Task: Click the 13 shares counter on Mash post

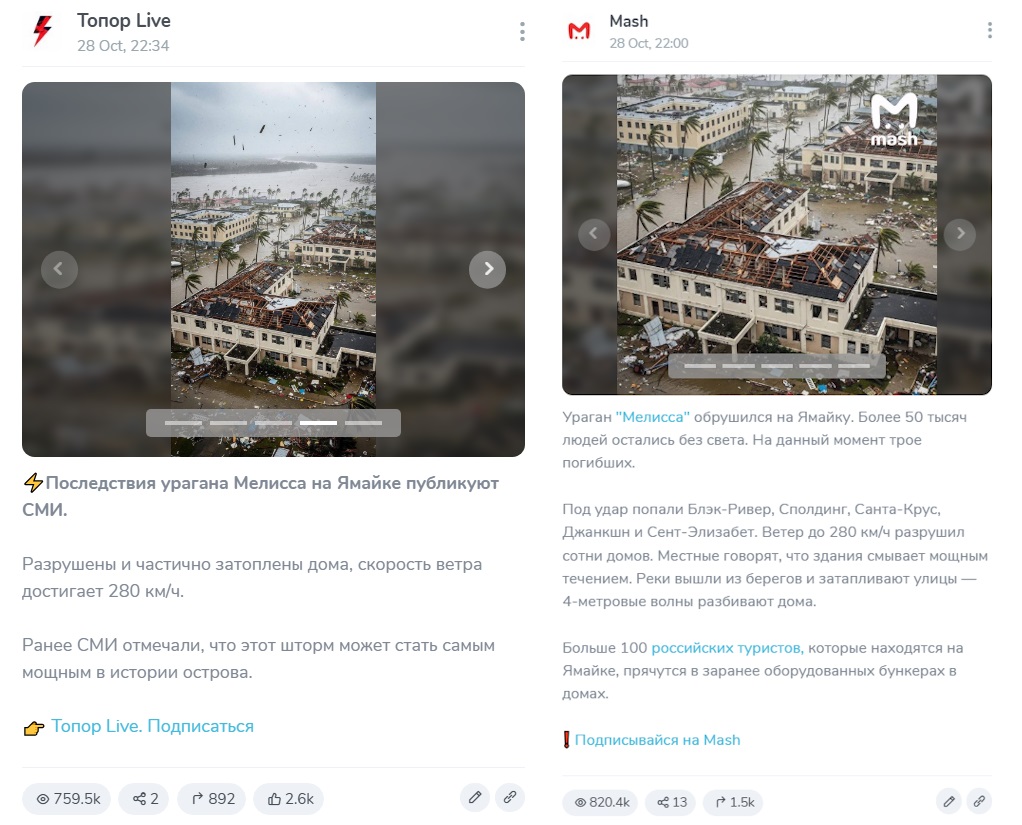Action: [x=671, y=802]
